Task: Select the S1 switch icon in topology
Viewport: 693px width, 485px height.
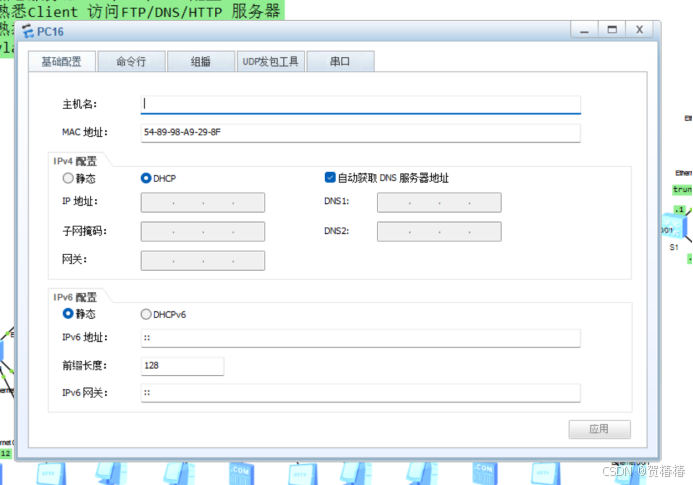Action: (674, 232)
